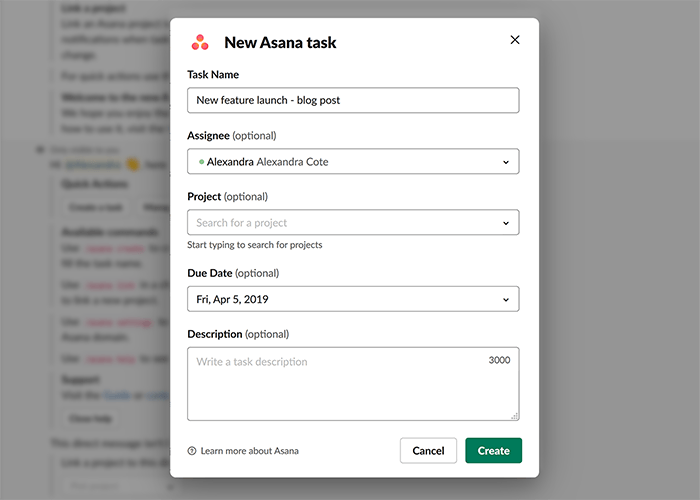Image resolution: width=700 pixels, height=500 pixels.
Task: Click the Project (optional) label
Action: point(227,196)
